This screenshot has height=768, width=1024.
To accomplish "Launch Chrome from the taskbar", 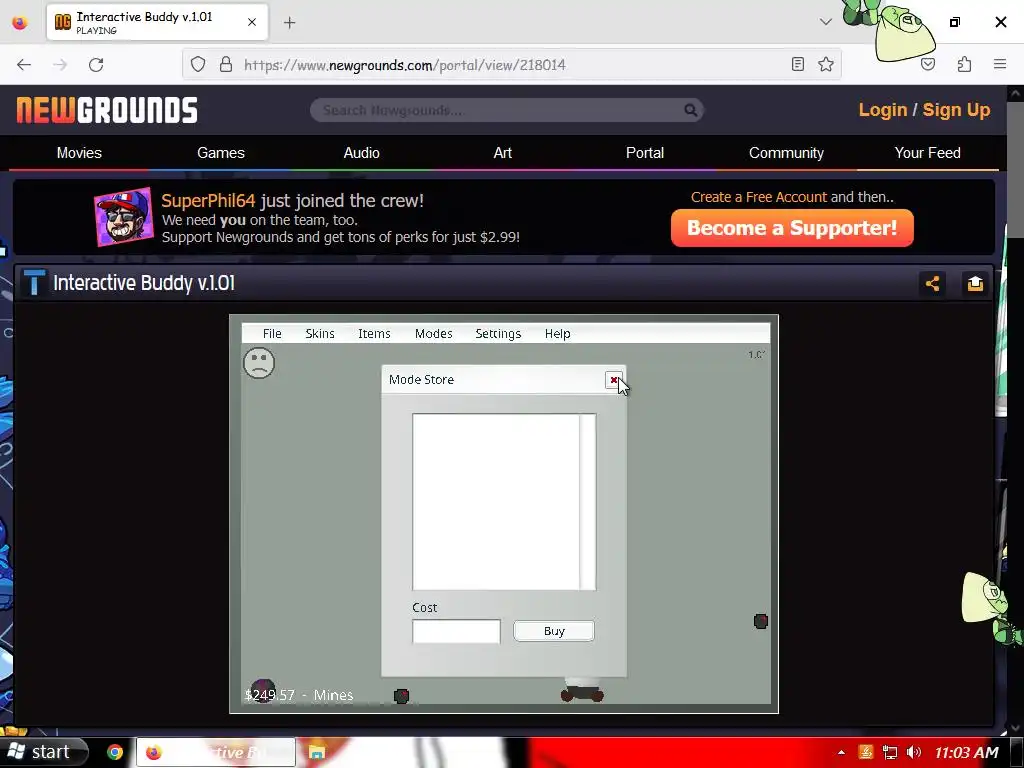I will (115, 752).
